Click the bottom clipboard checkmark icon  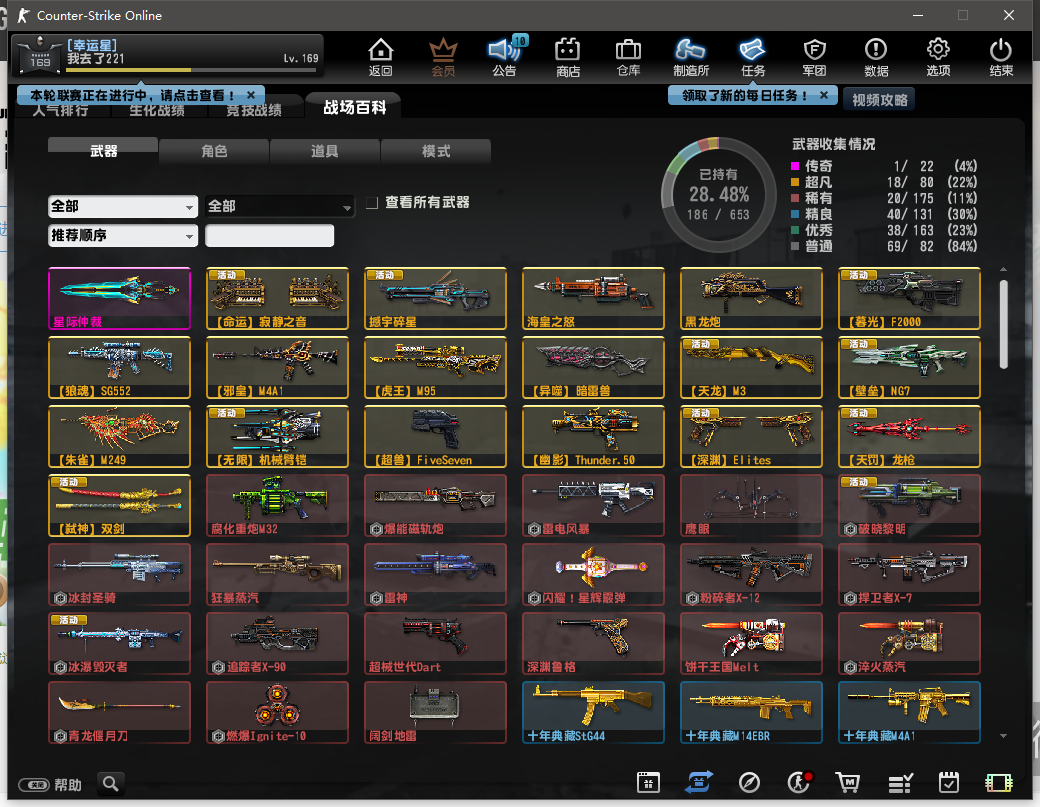[948, 782]
